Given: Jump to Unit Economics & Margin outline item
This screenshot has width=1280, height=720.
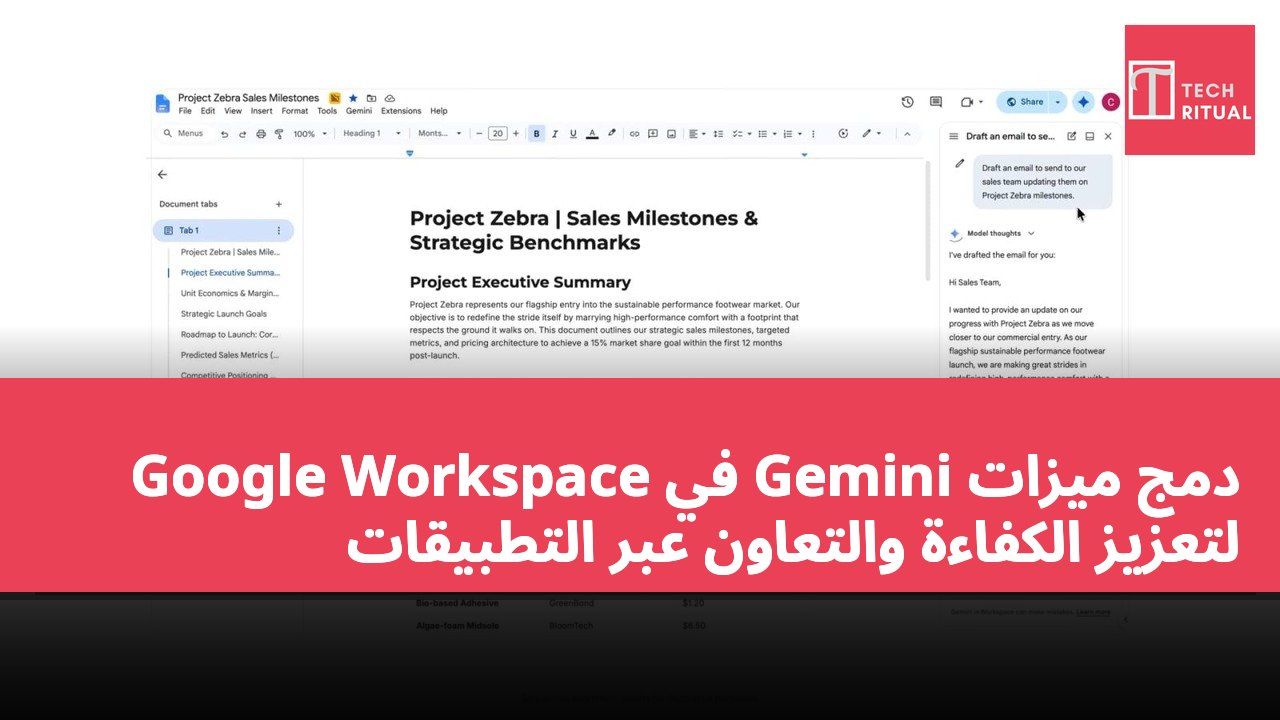Looking at the screenshot, I should [x=230, y=293].
